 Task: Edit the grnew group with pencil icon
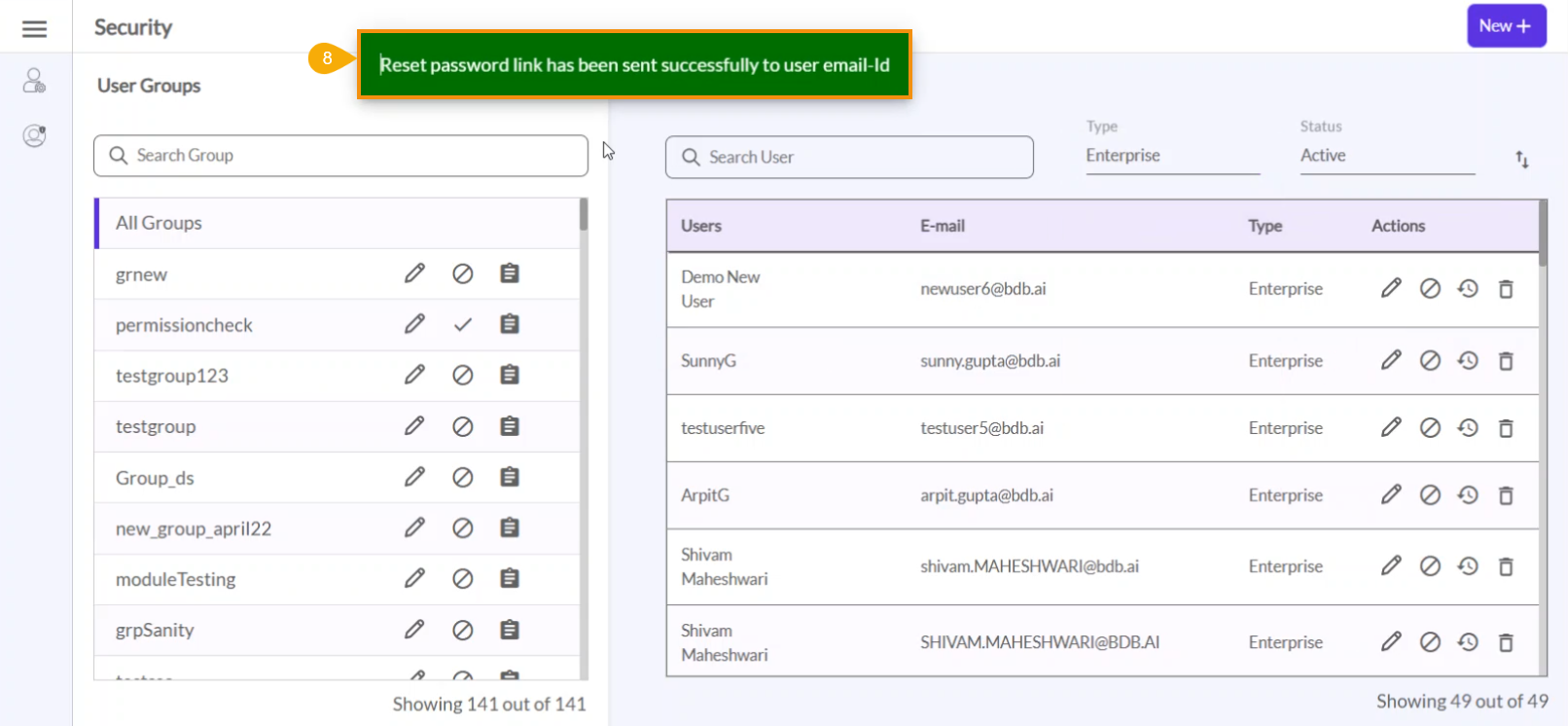[x=414, y=273]
